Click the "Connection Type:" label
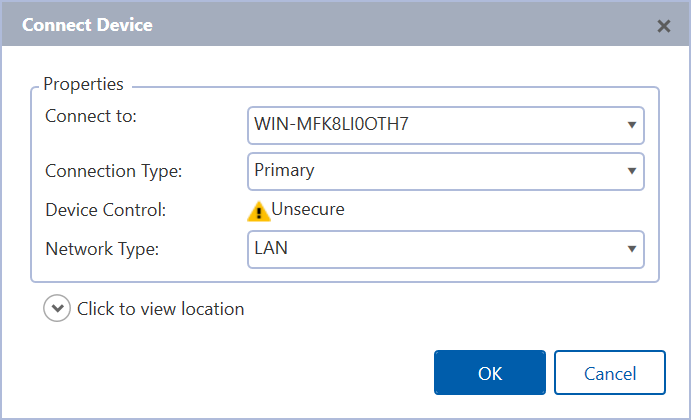Image resolution: width=691 pixels, height=420 pixels. click(x=114, y=171)
